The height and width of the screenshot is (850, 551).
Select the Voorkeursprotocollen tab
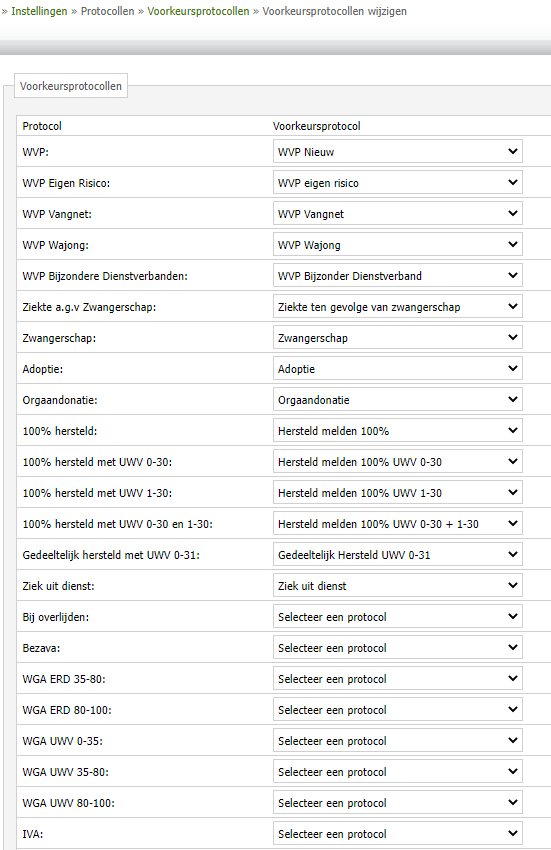click(x=71, y=86)
